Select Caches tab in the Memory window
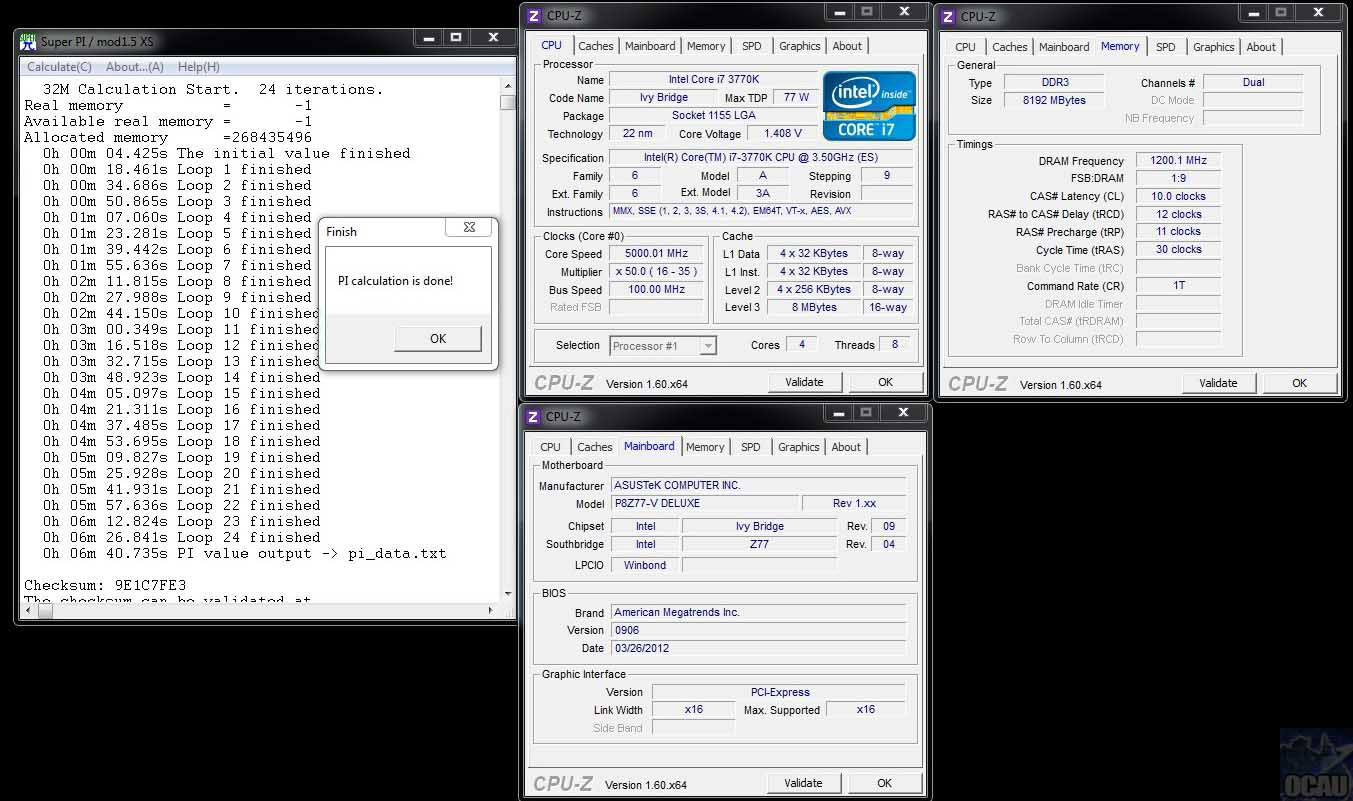 (x=1010, y=47)
